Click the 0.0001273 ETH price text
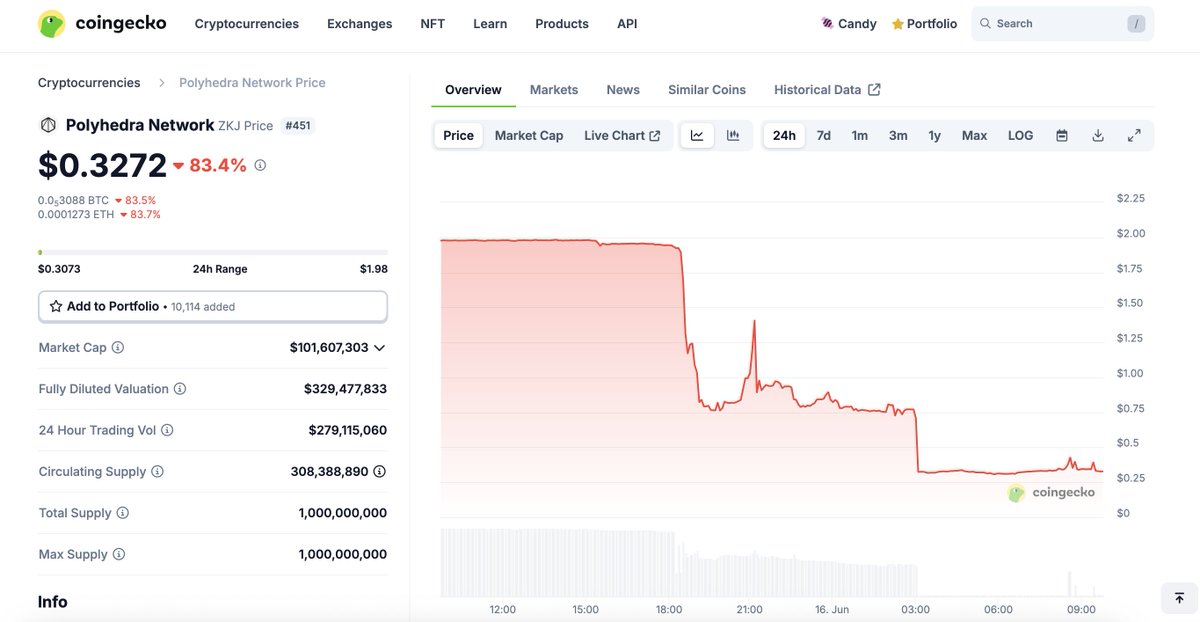The height and width of the screenshot is (622, 1200). click(76, 214)
